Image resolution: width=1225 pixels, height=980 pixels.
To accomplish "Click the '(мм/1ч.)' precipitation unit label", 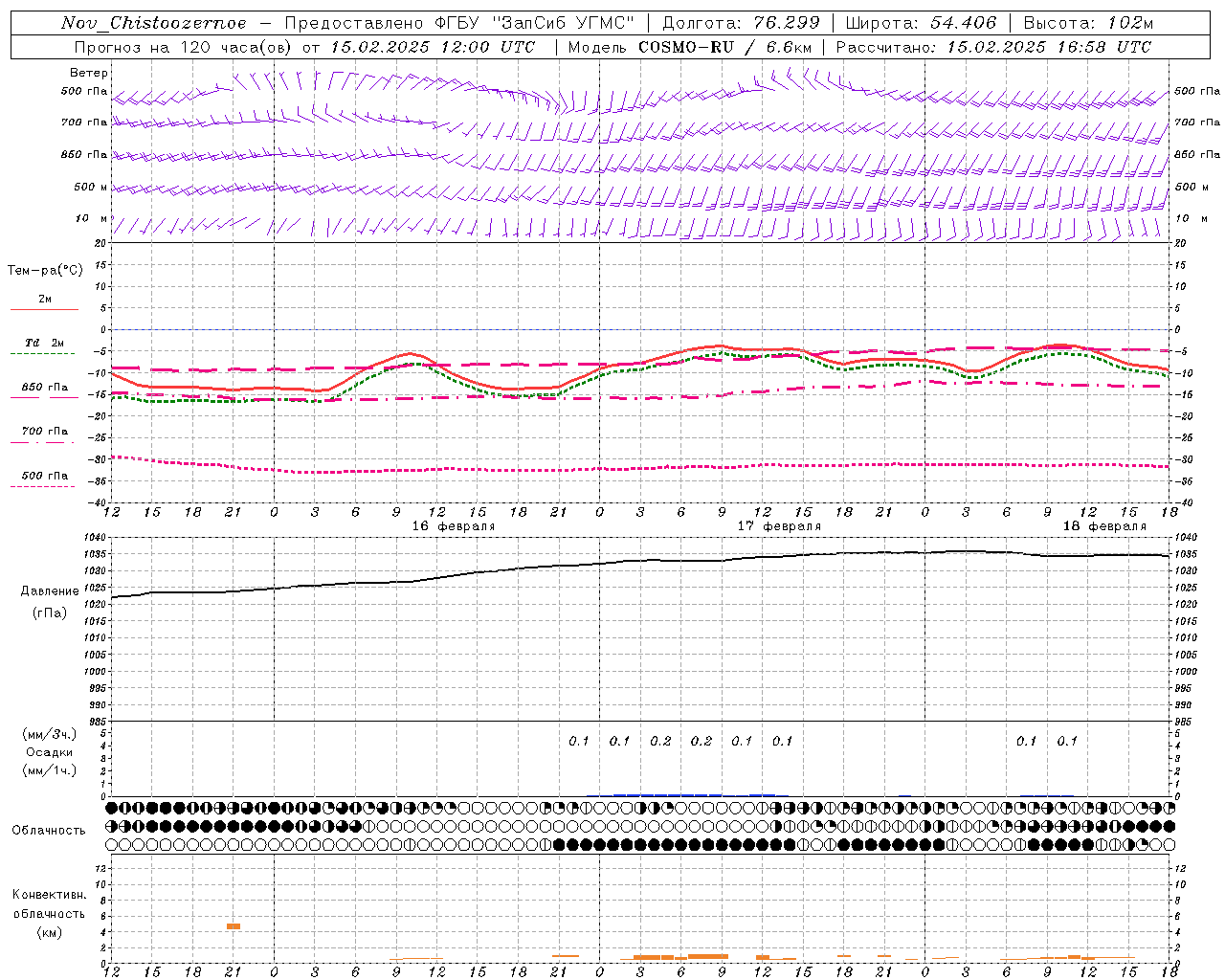I will tap(50, 770).
